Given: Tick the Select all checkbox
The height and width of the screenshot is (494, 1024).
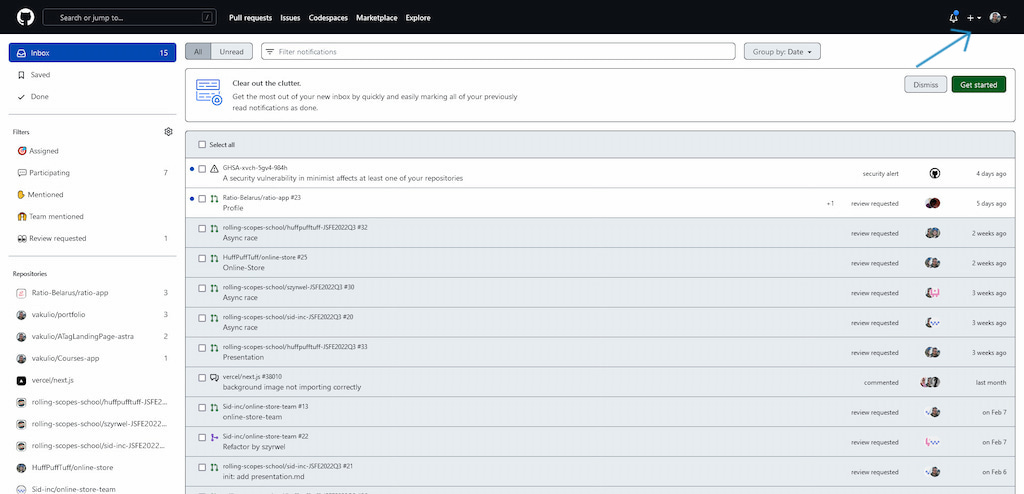Looking at the screenshot, I should (x=202, y=144).
